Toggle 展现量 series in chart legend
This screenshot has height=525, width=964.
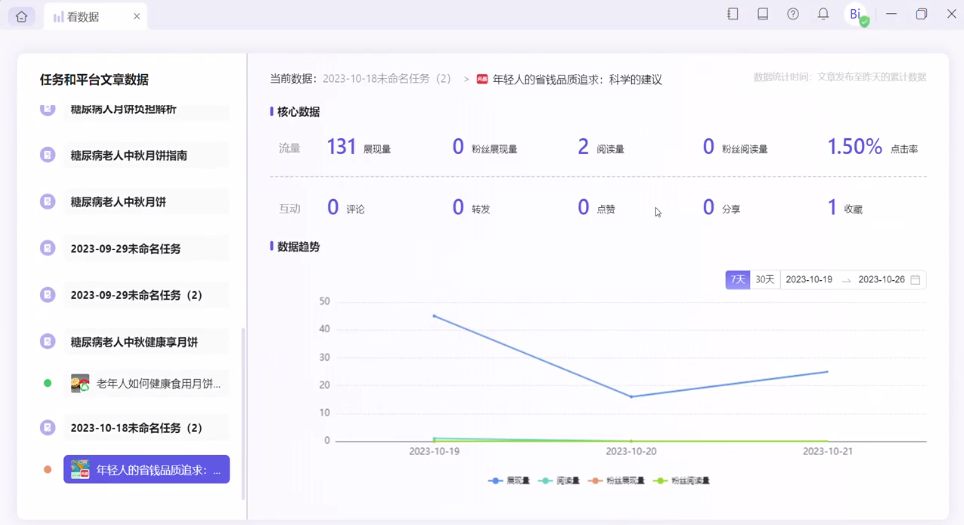[509, 481]
